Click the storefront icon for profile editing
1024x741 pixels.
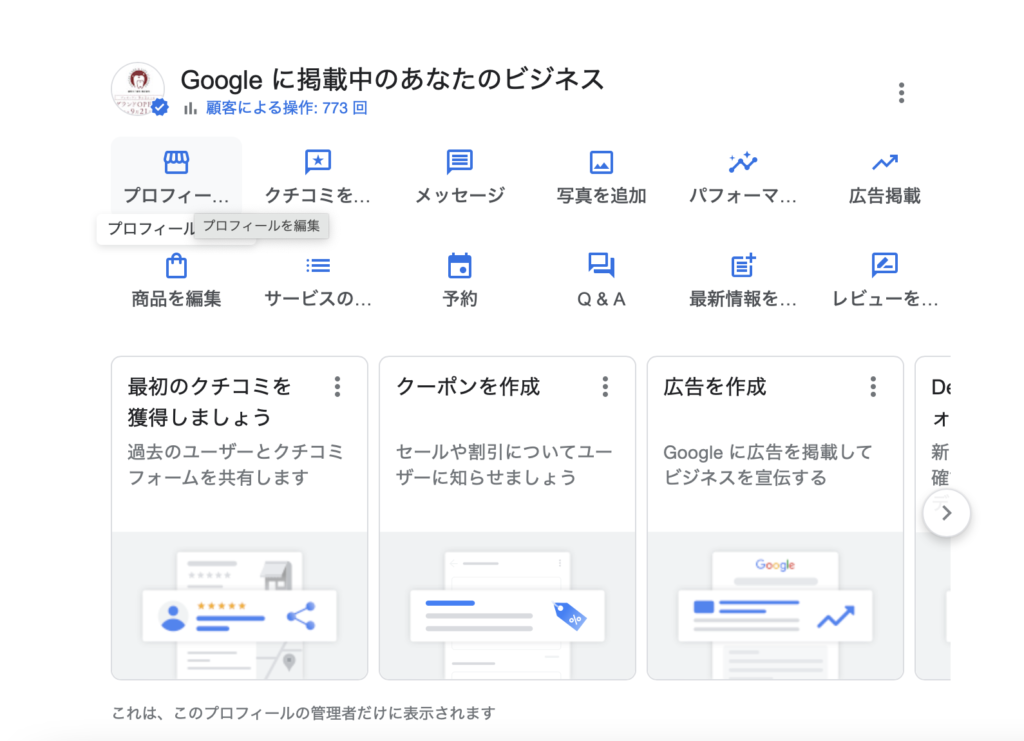point(176,163)
